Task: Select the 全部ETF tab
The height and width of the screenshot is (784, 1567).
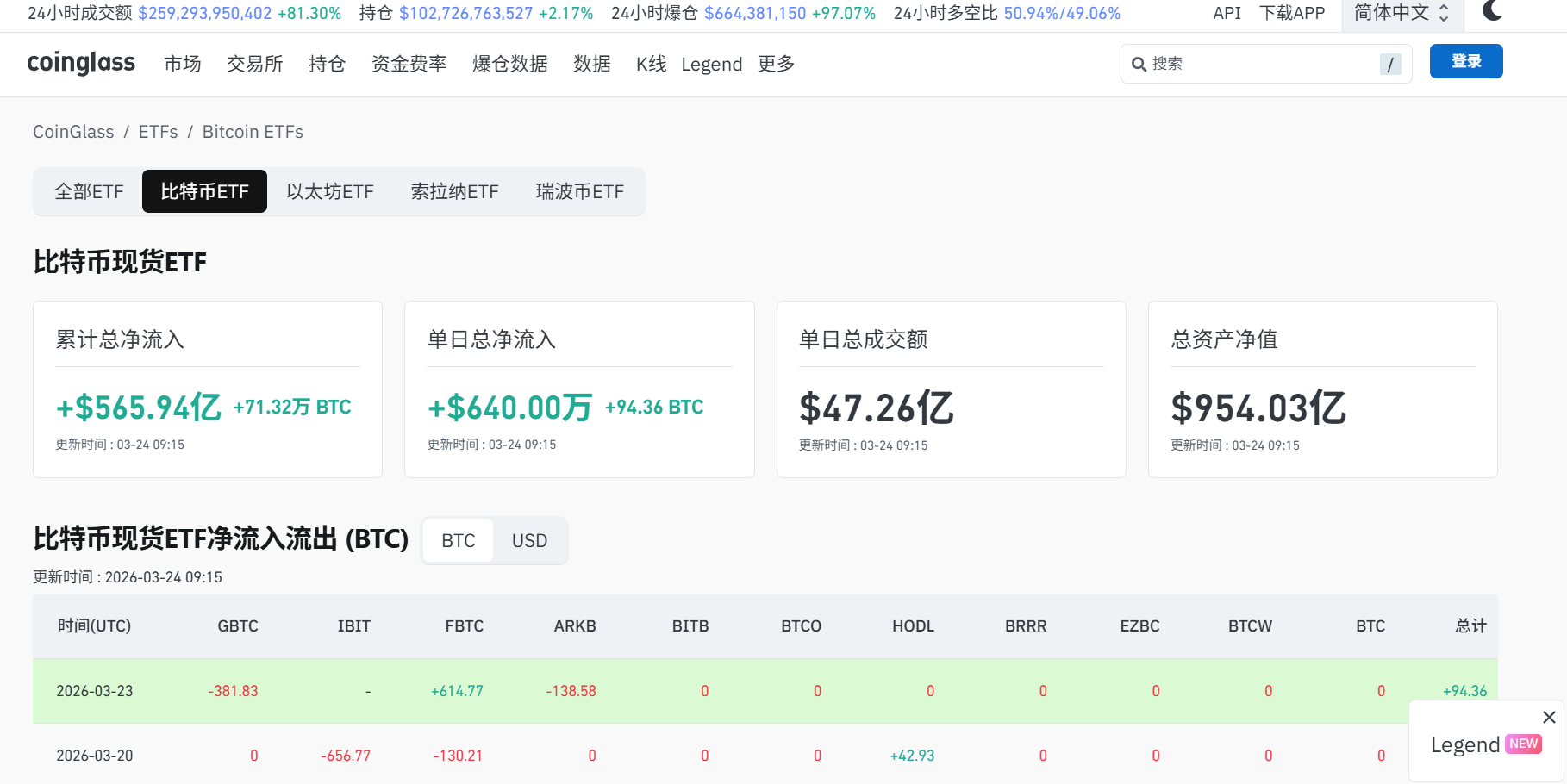Action: click(x=89, y=191)
